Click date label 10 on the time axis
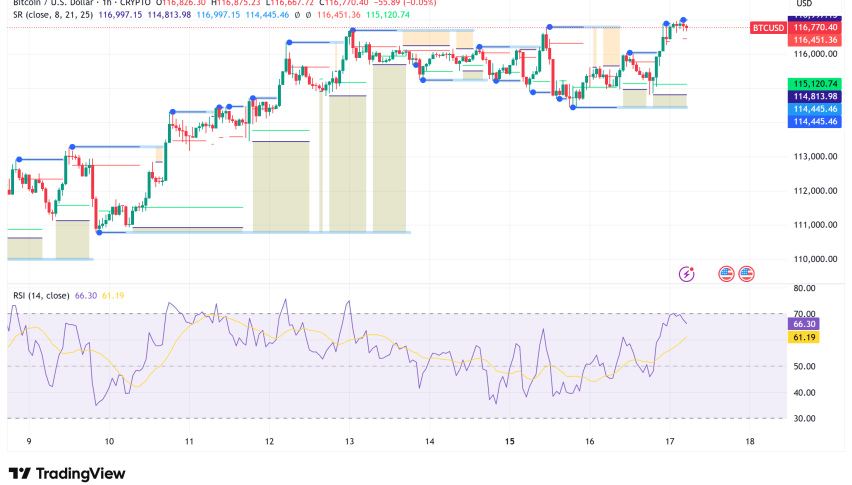 109,442
